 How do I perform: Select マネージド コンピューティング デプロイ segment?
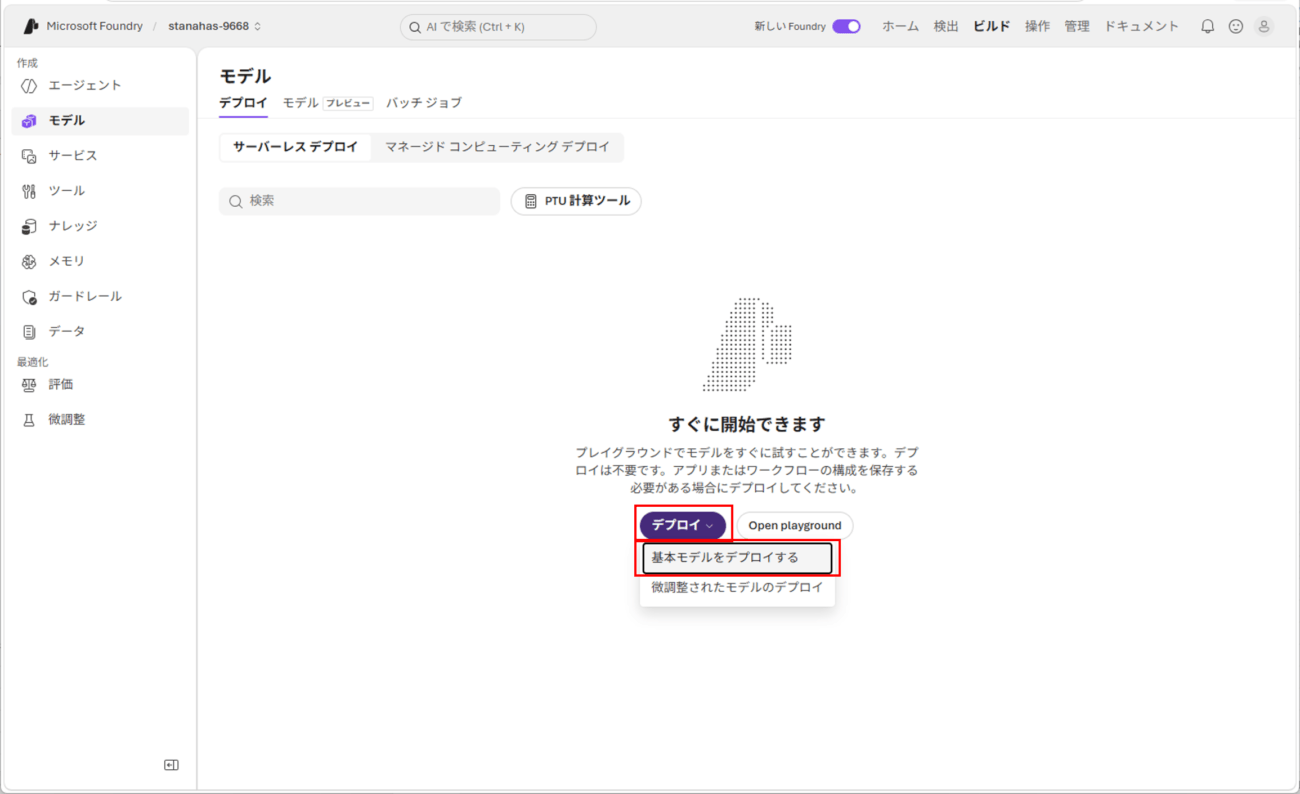click(x=497, y=147)
